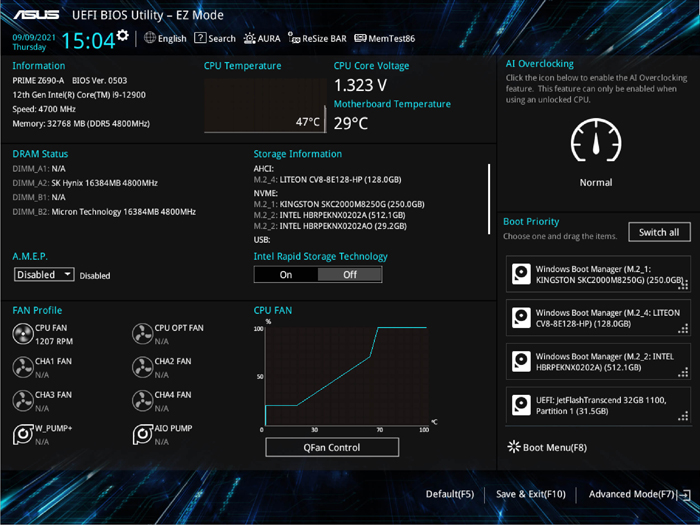Grab the drag handle of JetFlash boot entry
700x525 pixels.
683,416
